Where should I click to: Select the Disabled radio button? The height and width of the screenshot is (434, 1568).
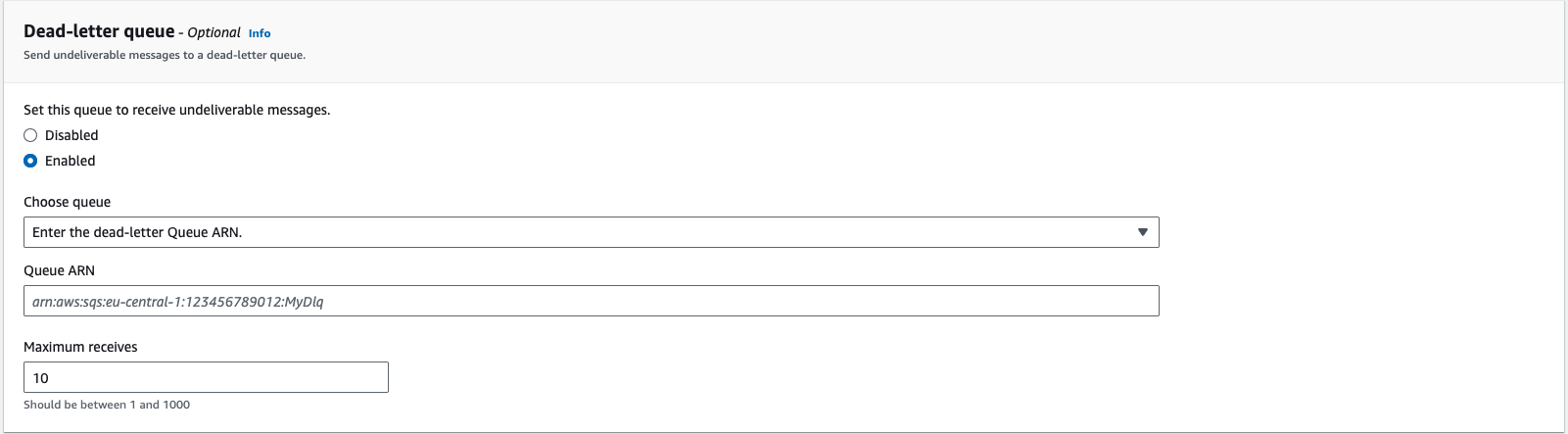(30, 135)
